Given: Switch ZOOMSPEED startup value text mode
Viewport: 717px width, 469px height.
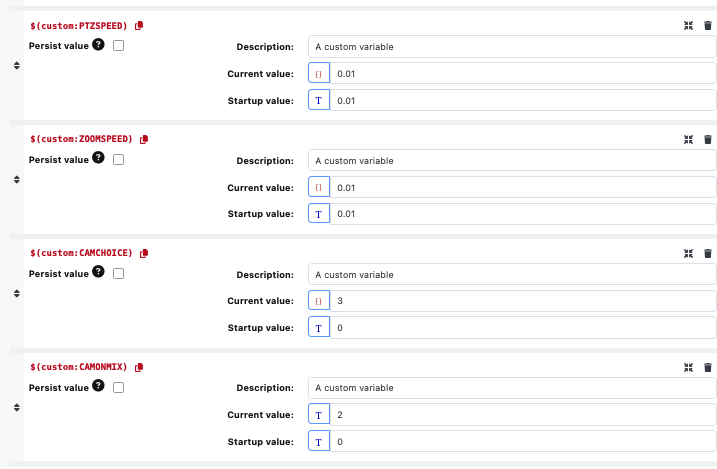Looking at the screenshot, I should coord(319,214).
